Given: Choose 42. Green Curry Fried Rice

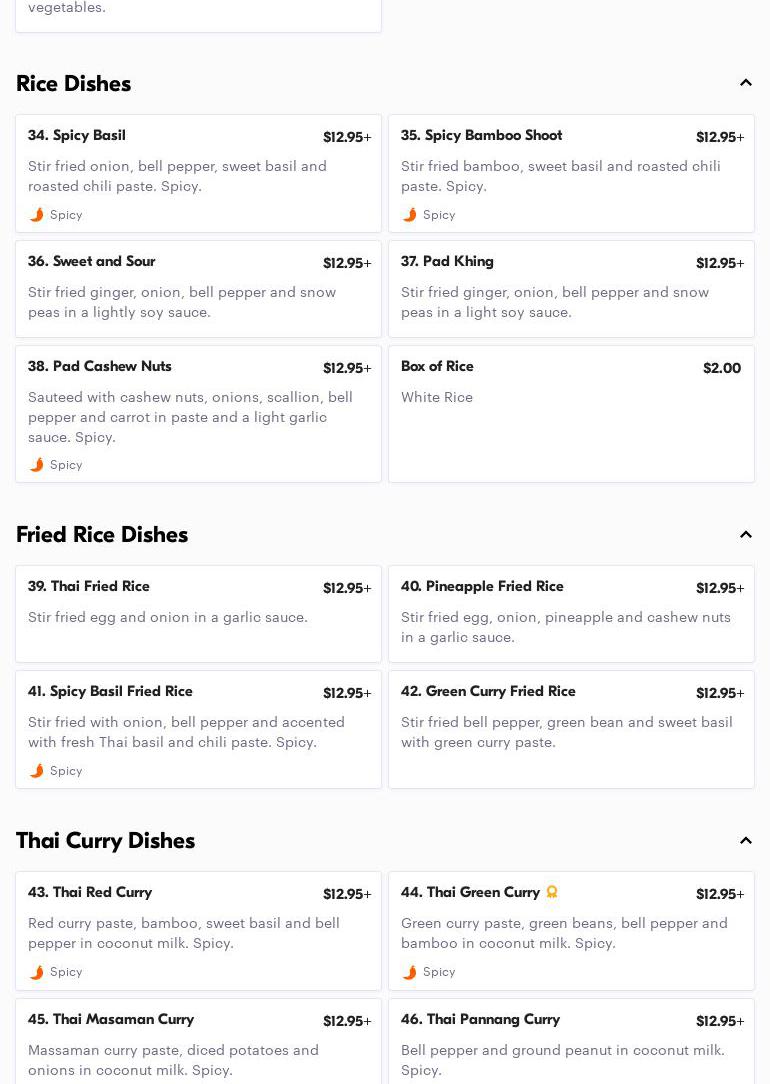Looking at the screenshot, I should click(x=571, y=729).
